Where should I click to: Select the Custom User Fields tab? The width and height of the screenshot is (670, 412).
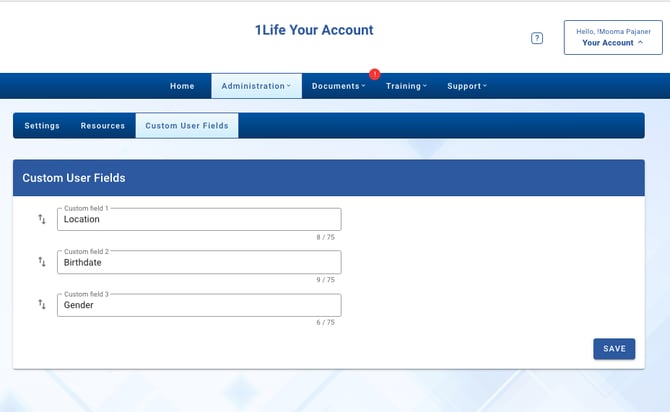pyautogui.click(x=187, y=126)
